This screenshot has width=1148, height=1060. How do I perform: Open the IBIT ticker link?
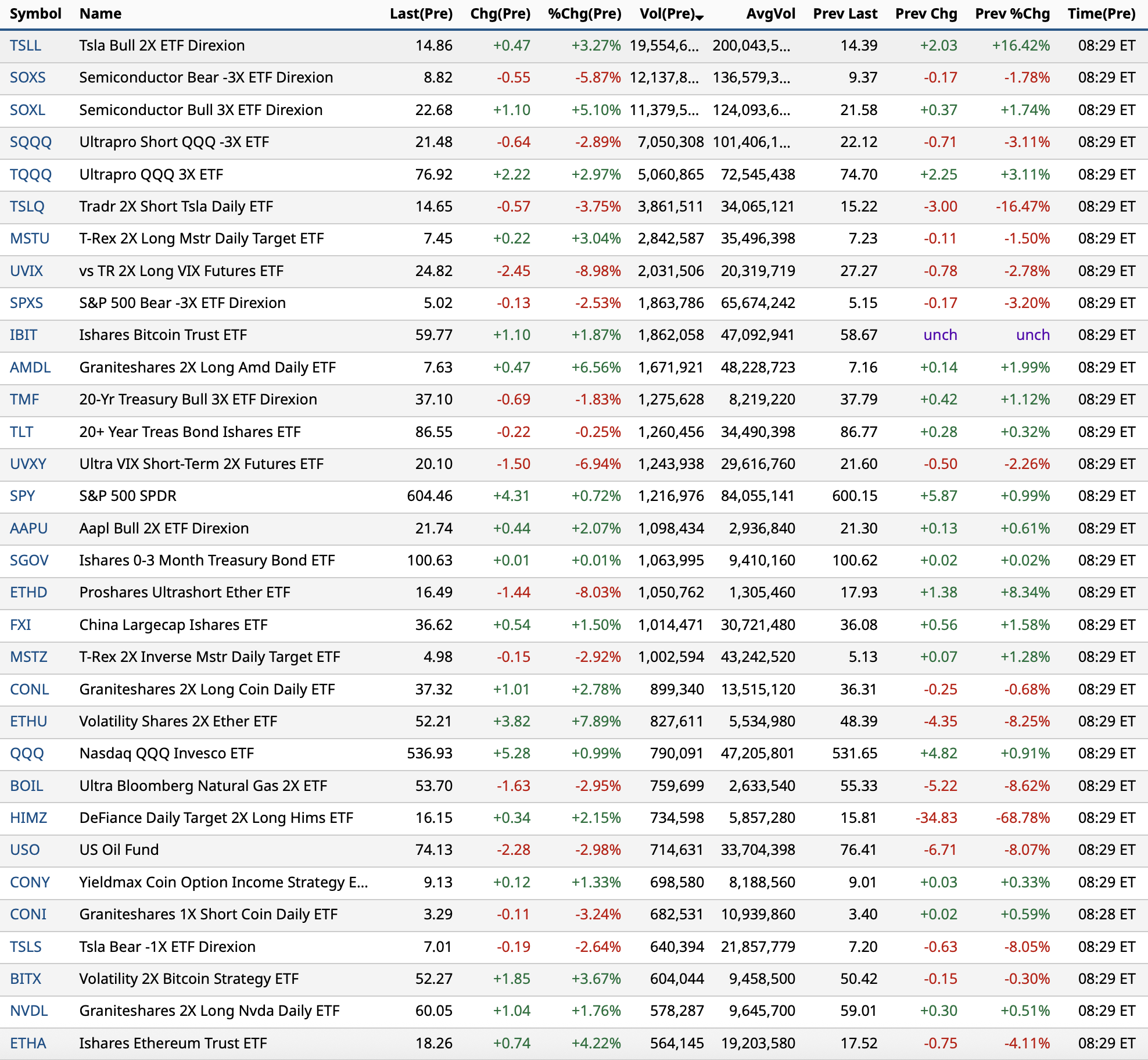coord(23,335)
